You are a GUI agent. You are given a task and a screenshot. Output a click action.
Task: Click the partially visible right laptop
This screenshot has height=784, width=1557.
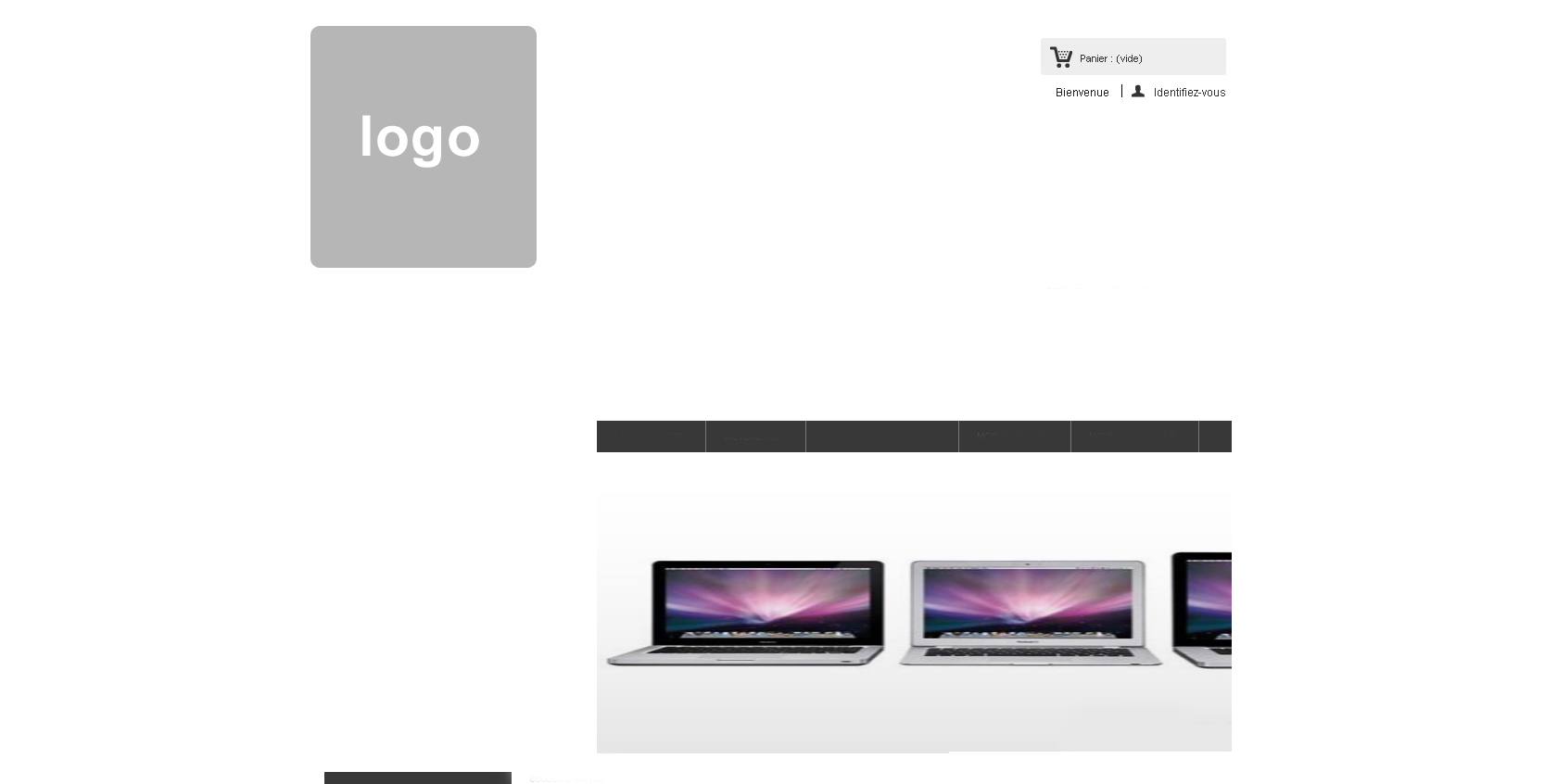(1201, 610)
